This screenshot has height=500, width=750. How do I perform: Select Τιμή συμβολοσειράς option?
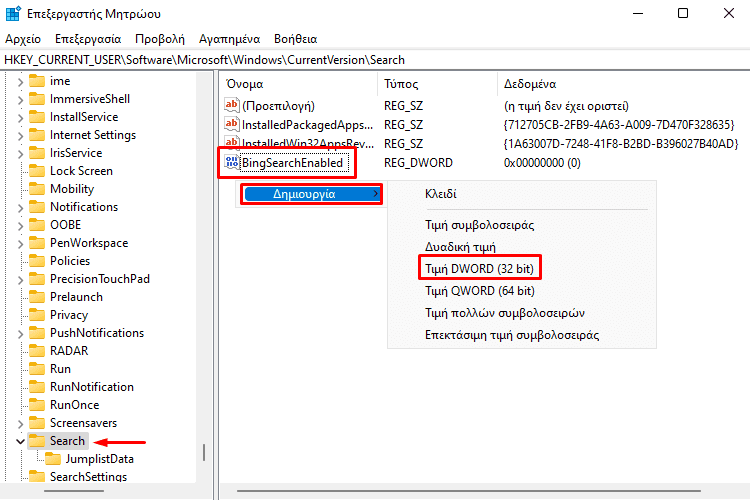[479, 225]
